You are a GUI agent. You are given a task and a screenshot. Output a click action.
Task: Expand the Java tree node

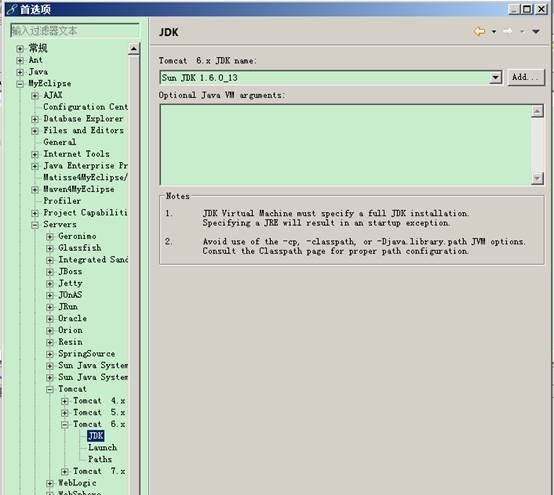20,72
